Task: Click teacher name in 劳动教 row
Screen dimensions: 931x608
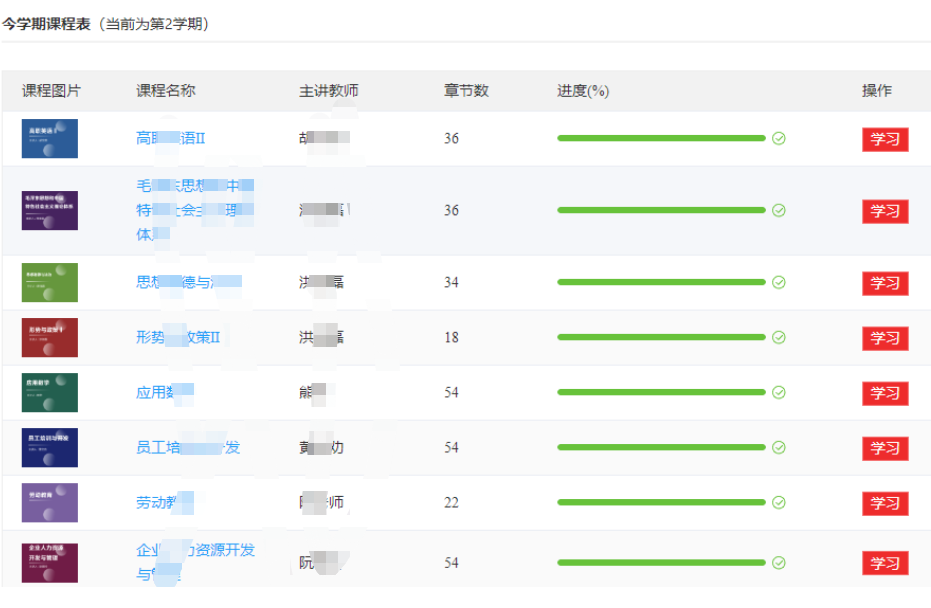Action: pos(321,502)
